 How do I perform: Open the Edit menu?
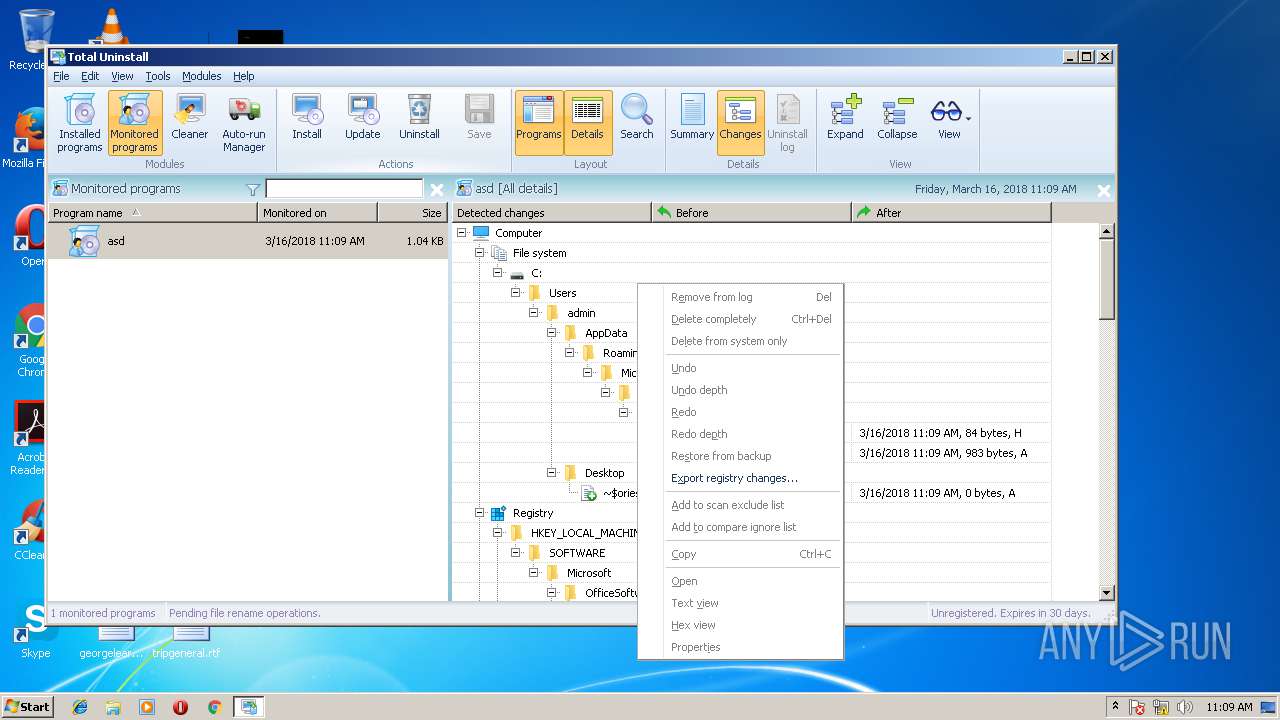(x=90, y=76)
